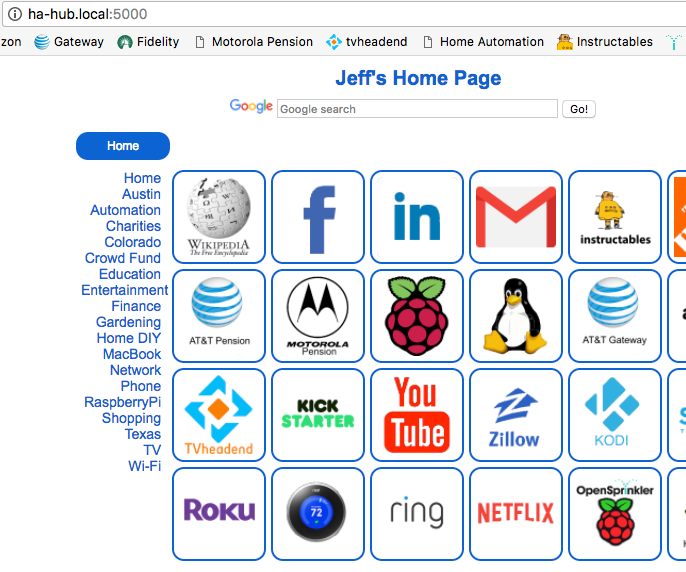The height and width of the screenshot is (572, 686).
Task: Open the TVheadend tile
Action: (219, 415)
